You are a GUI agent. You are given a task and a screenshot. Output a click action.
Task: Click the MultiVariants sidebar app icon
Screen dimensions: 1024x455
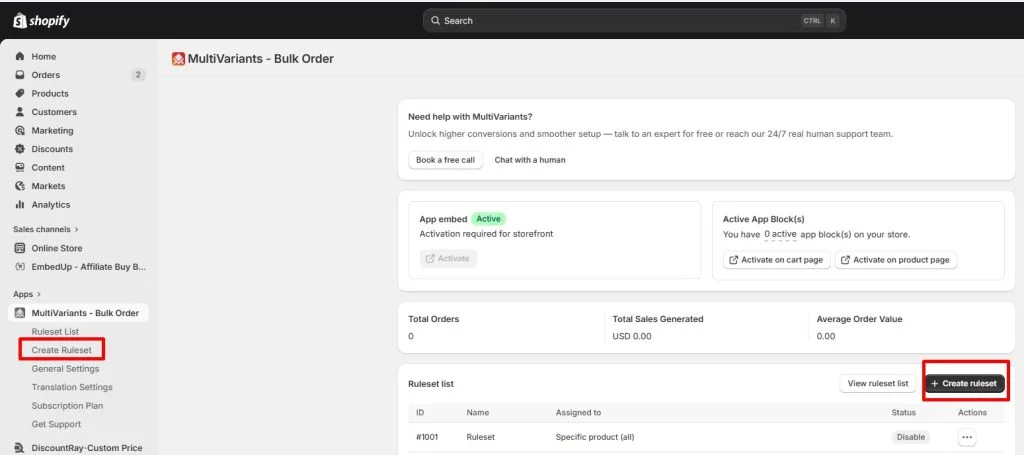pyautogui.click(x=20, y=313)
